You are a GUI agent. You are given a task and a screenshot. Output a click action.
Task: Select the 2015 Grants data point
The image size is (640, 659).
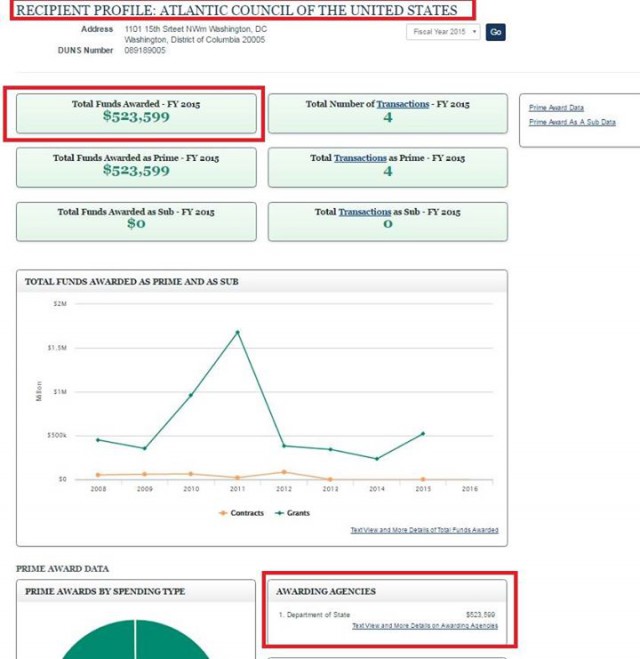(423, 433)
